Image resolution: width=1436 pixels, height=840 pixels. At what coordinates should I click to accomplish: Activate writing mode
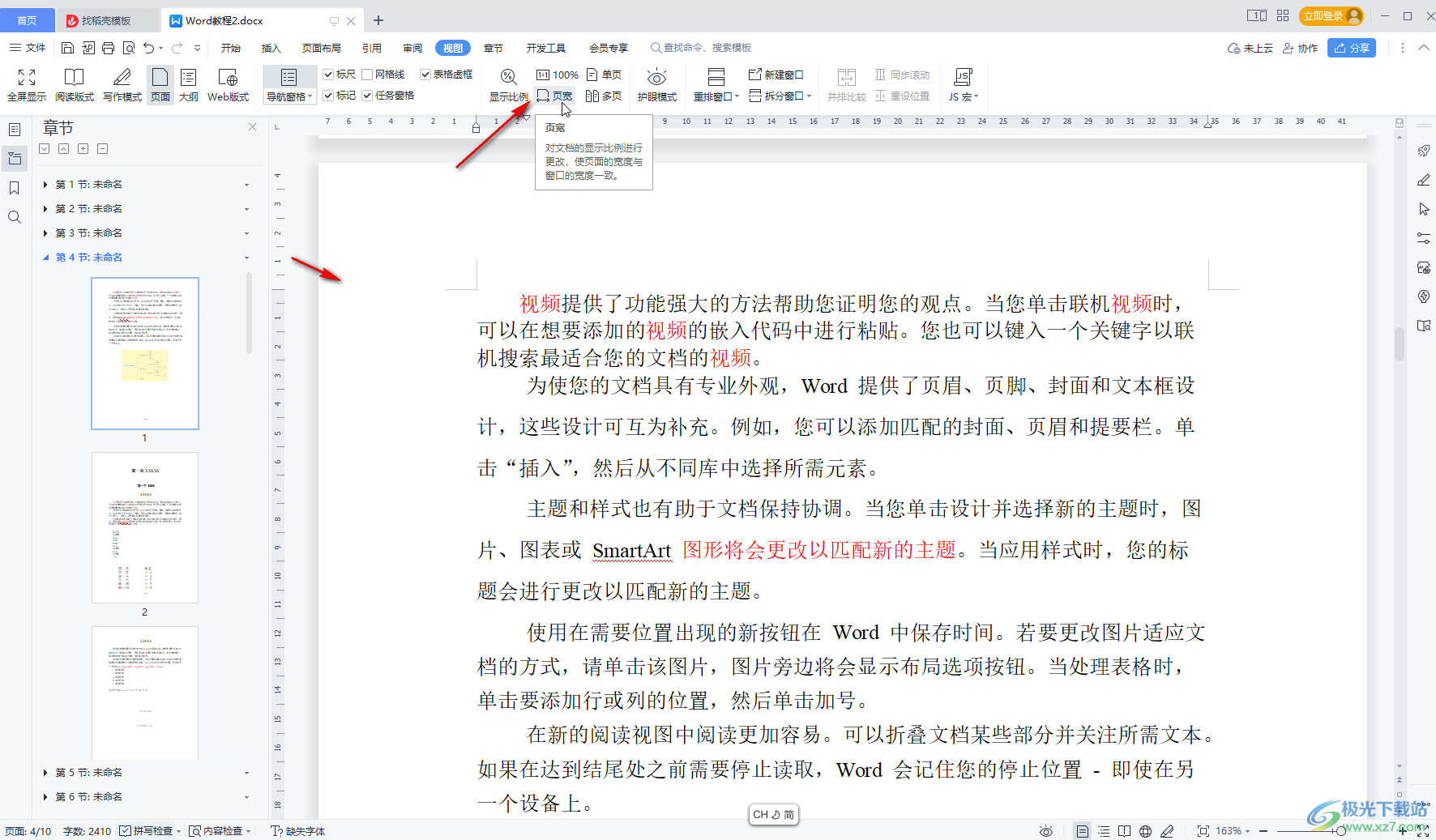pos(122,85)
